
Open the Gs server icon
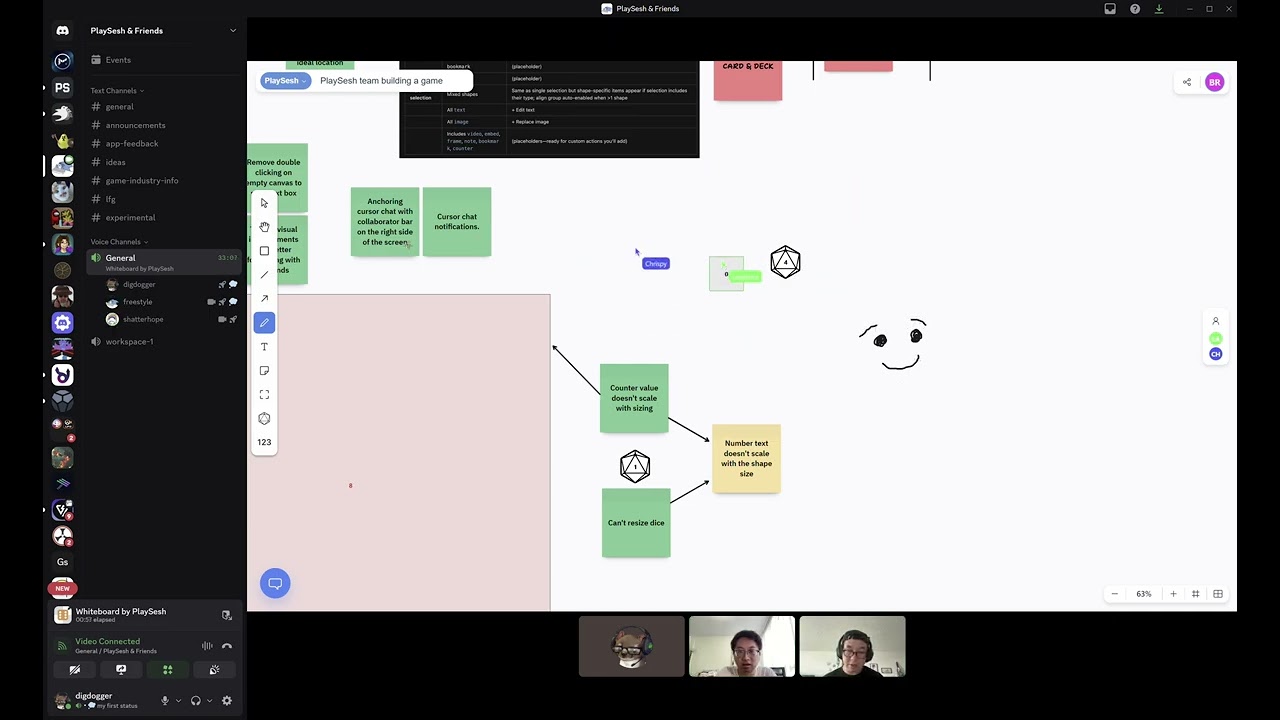tap(62, 562)
